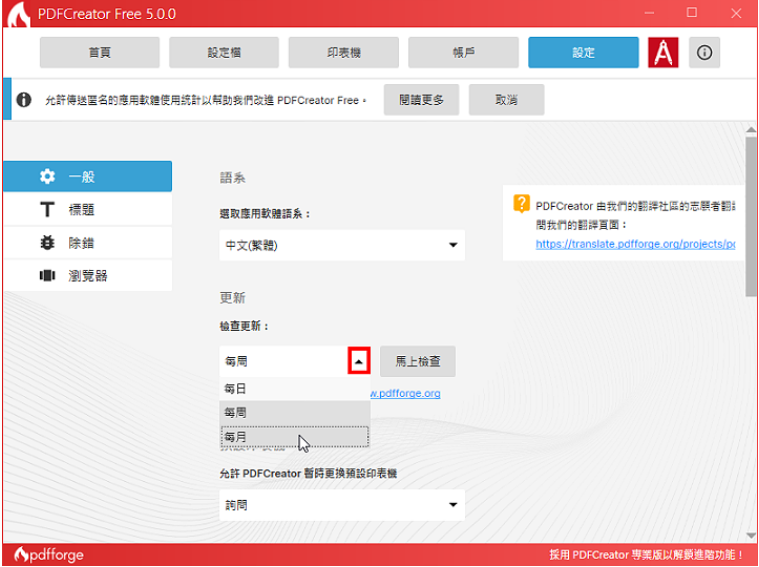The width and height of the screenshot is (759, 567).
Task: Click the scrollbar up arrow
Action: click(751, 130)
